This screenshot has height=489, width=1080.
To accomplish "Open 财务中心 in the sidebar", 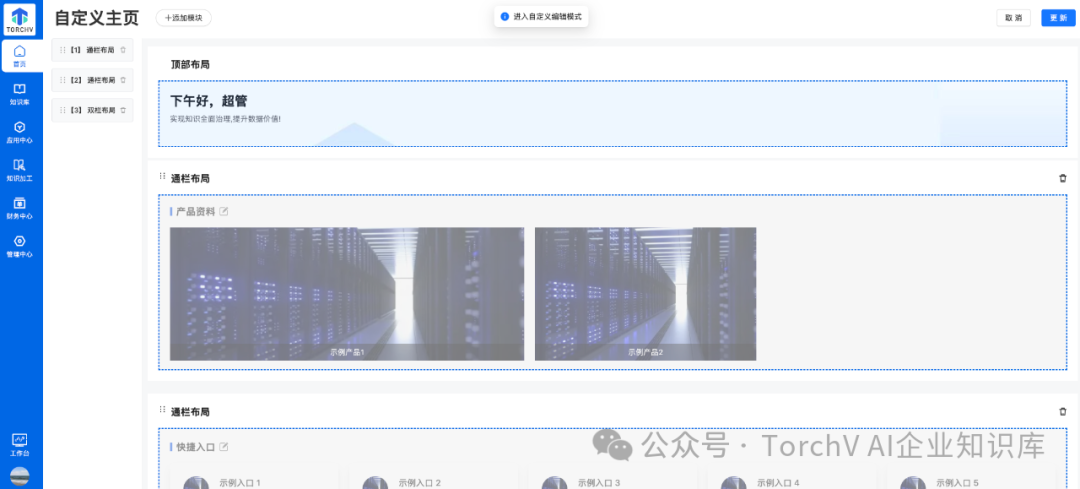I will pyautogui.click(x=20, y=208).
